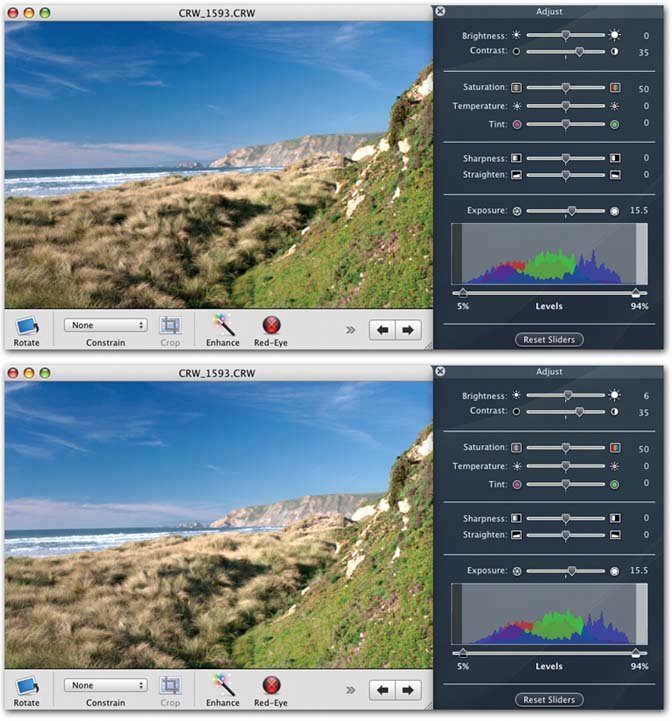The image size is (672, 721).
Task: Select Red-Eye tool in bottom window
Action: click(271, 685)
